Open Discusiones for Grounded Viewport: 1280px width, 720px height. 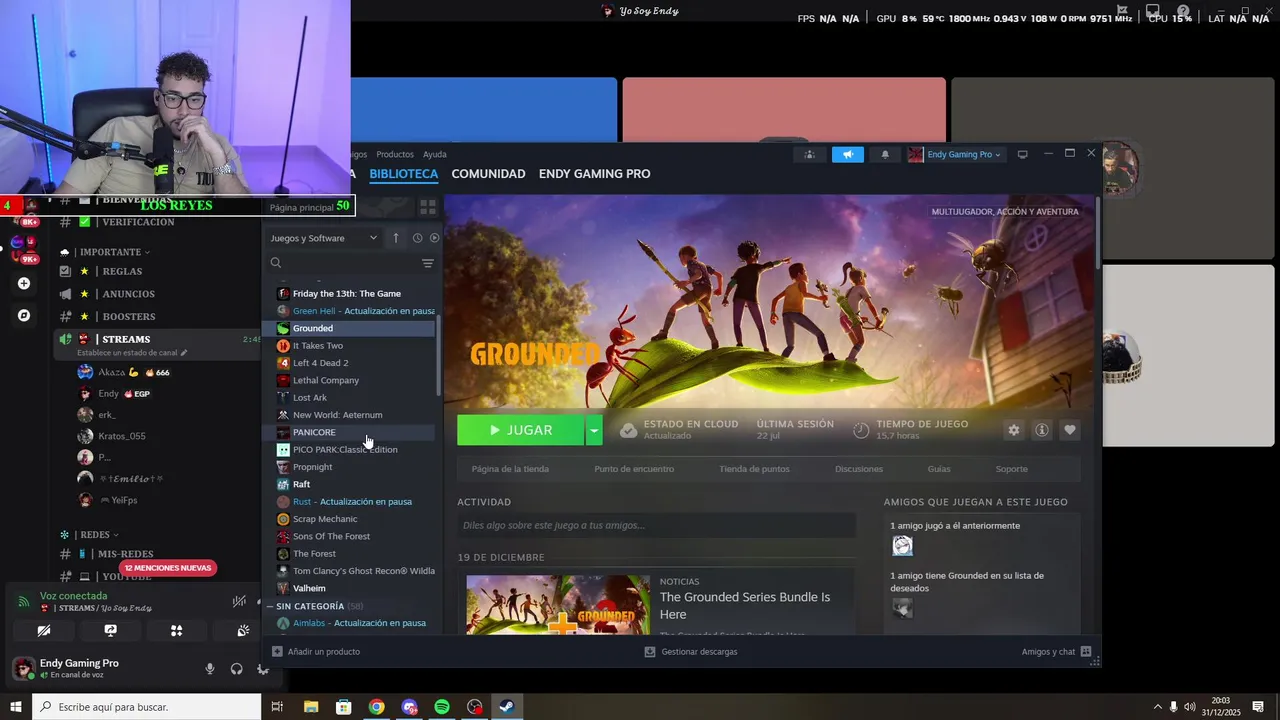(x=859, y=469)
